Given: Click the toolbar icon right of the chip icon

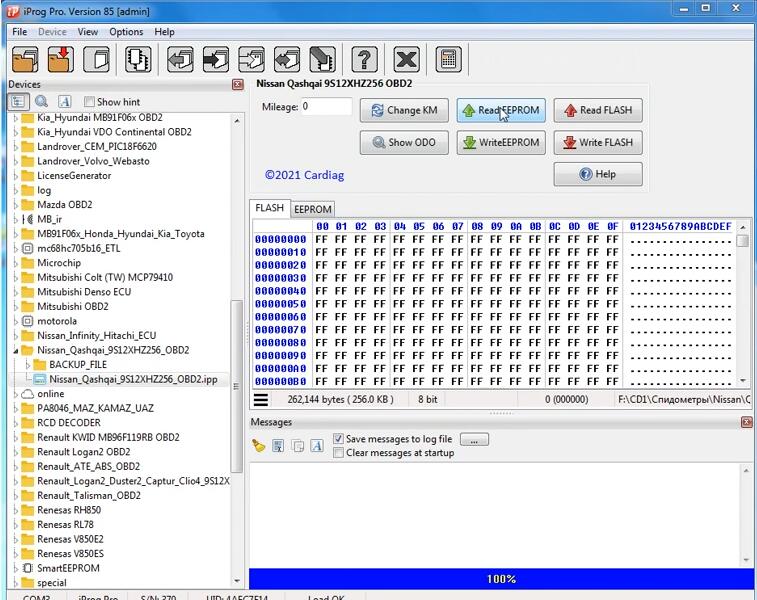Looking at the screenshot, I should pos(180,59).
